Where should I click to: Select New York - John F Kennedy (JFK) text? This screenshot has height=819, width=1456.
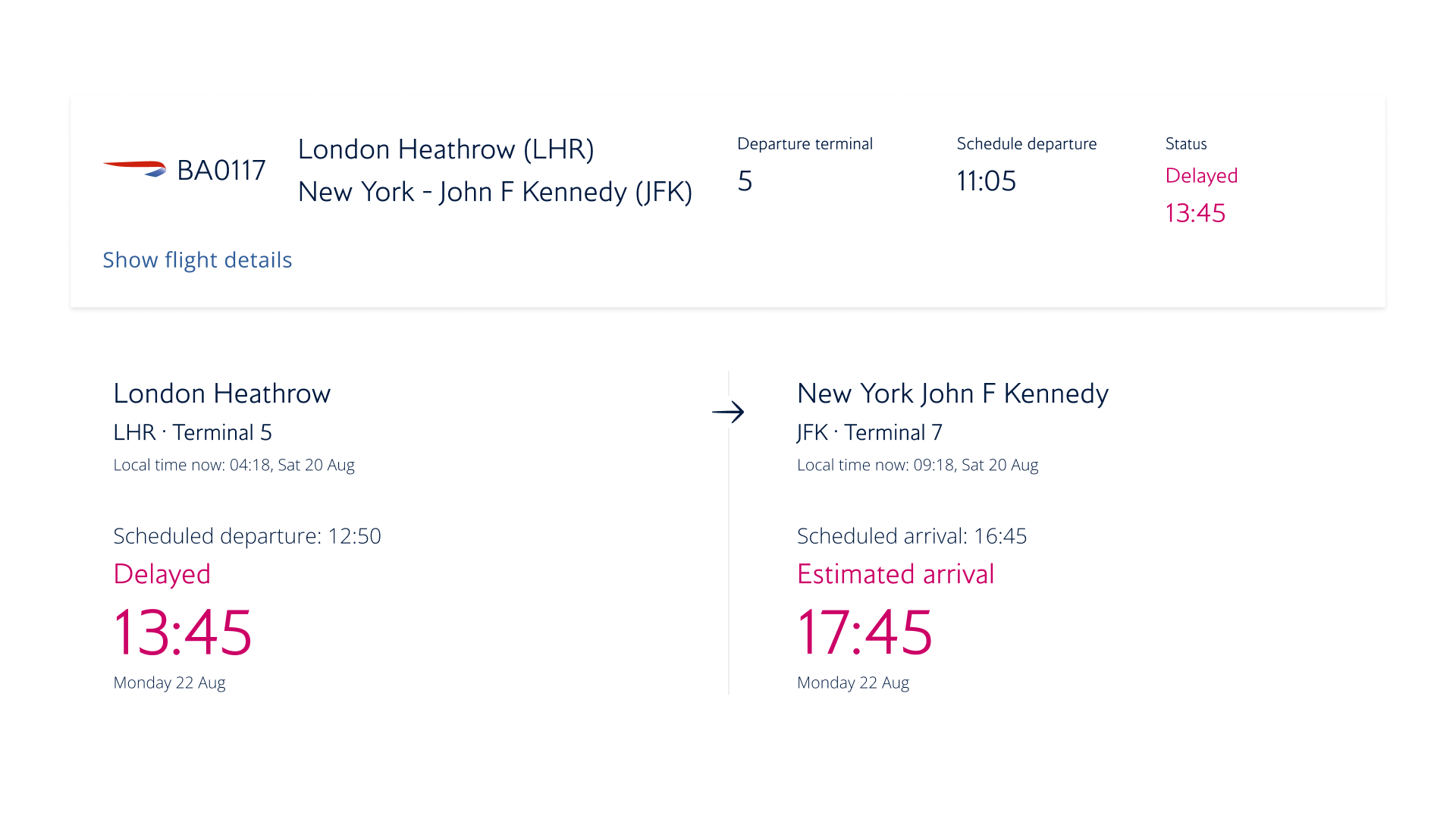(x=495, y=192)
